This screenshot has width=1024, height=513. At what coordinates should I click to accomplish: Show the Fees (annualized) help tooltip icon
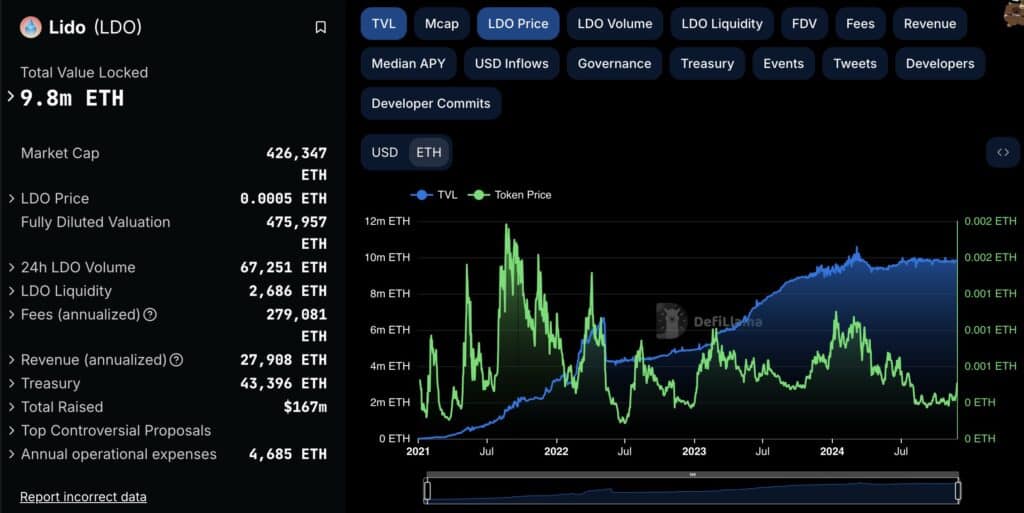(x=150, y=315)
